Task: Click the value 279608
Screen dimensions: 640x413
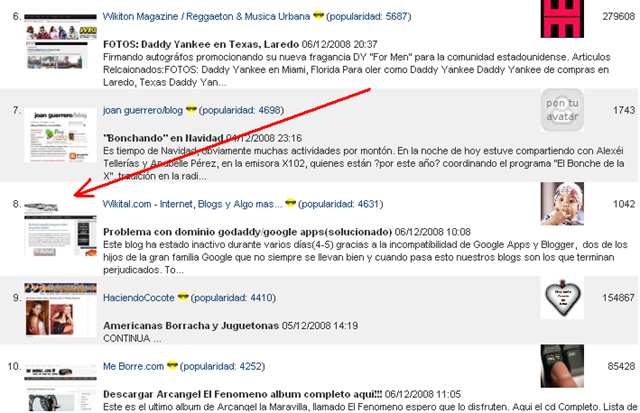Action: pos(619,16)
